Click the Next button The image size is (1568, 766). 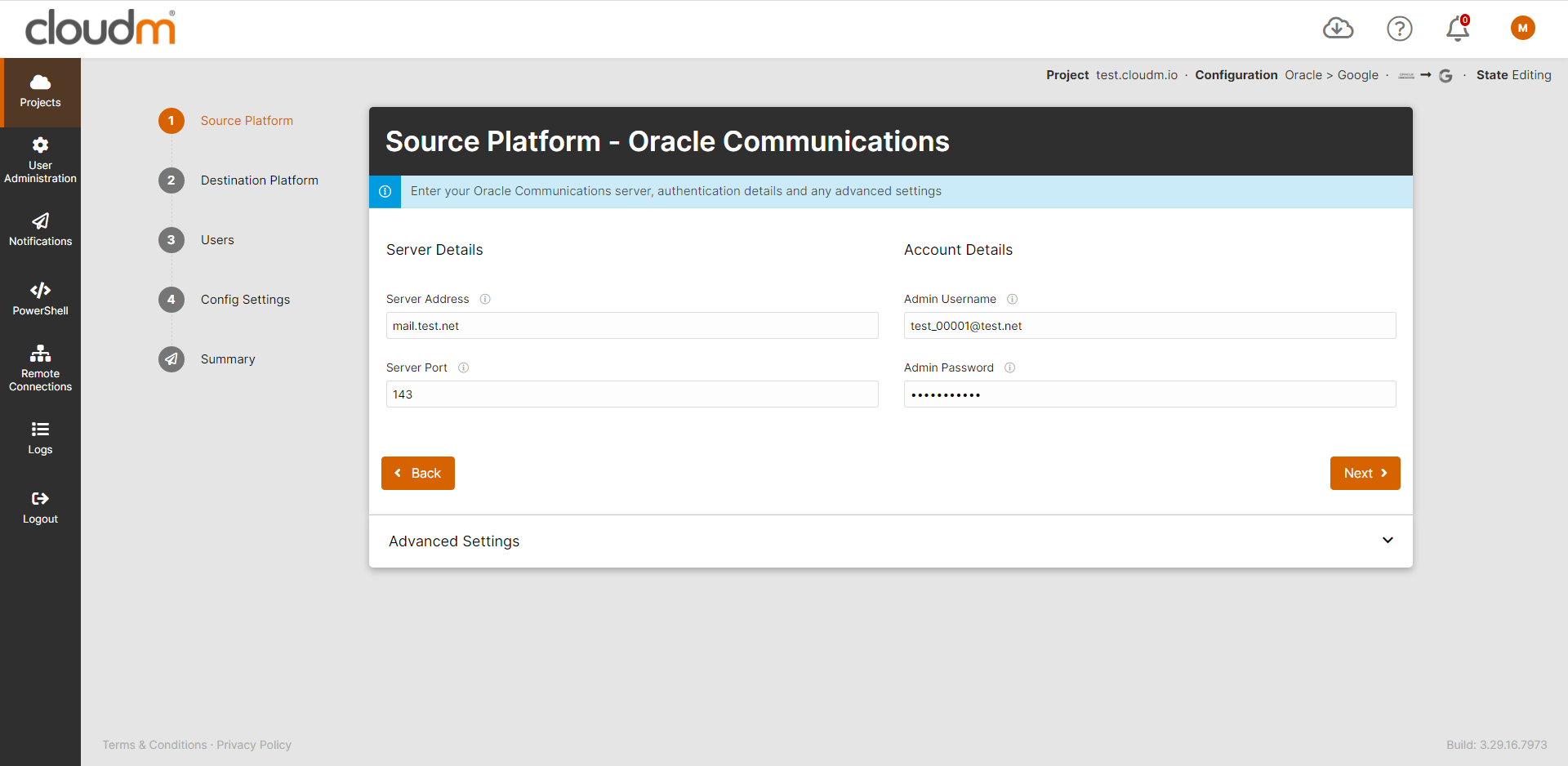[x=1365, y=474]
